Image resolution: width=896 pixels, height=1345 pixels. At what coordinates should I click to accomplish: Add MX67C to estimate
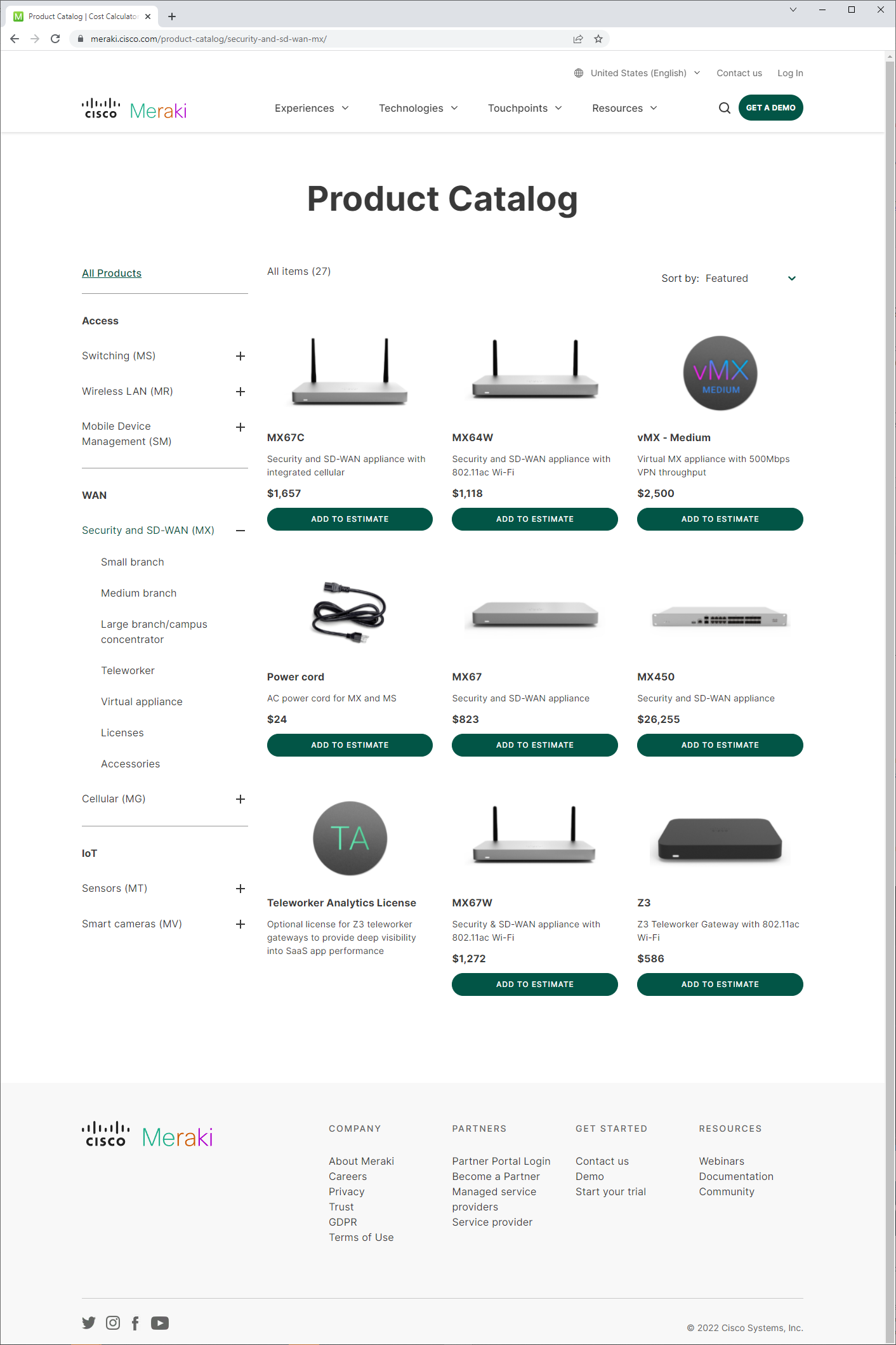(x=350, y=519)
